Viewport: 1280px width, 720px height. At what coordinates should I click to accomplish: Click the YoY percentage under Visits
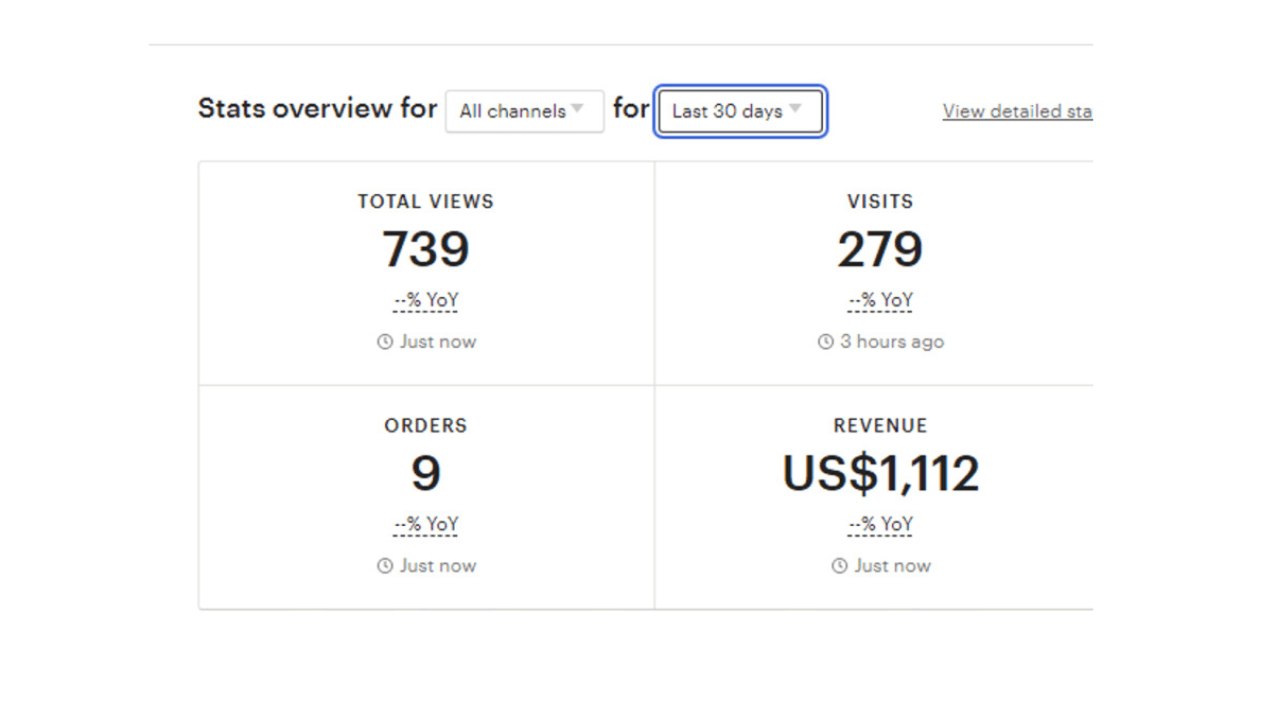[x=880, y=301]
